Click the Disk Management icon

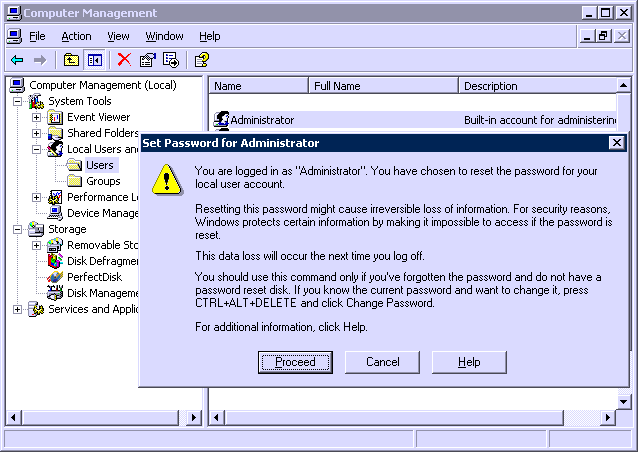pos(55,293)
